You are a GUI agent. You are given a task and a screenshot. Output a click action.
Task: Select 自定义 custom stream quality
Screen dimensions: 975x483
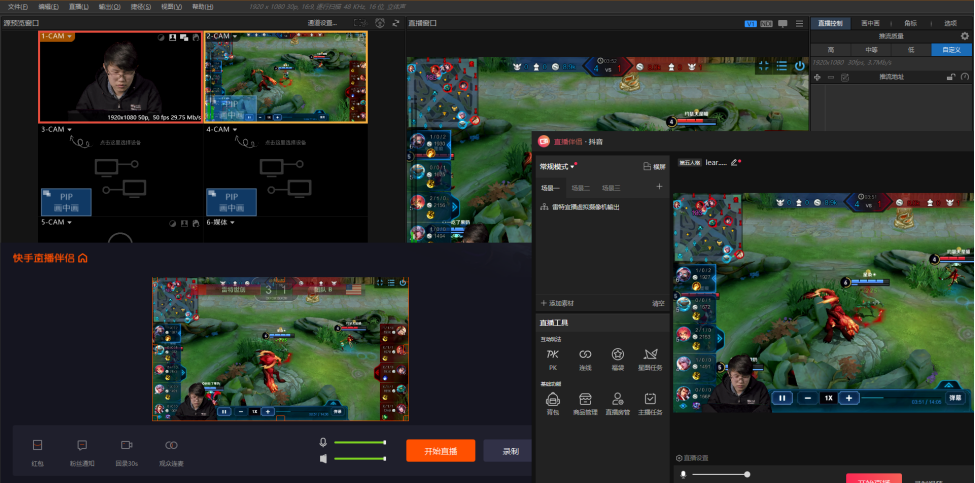point(951,50)
